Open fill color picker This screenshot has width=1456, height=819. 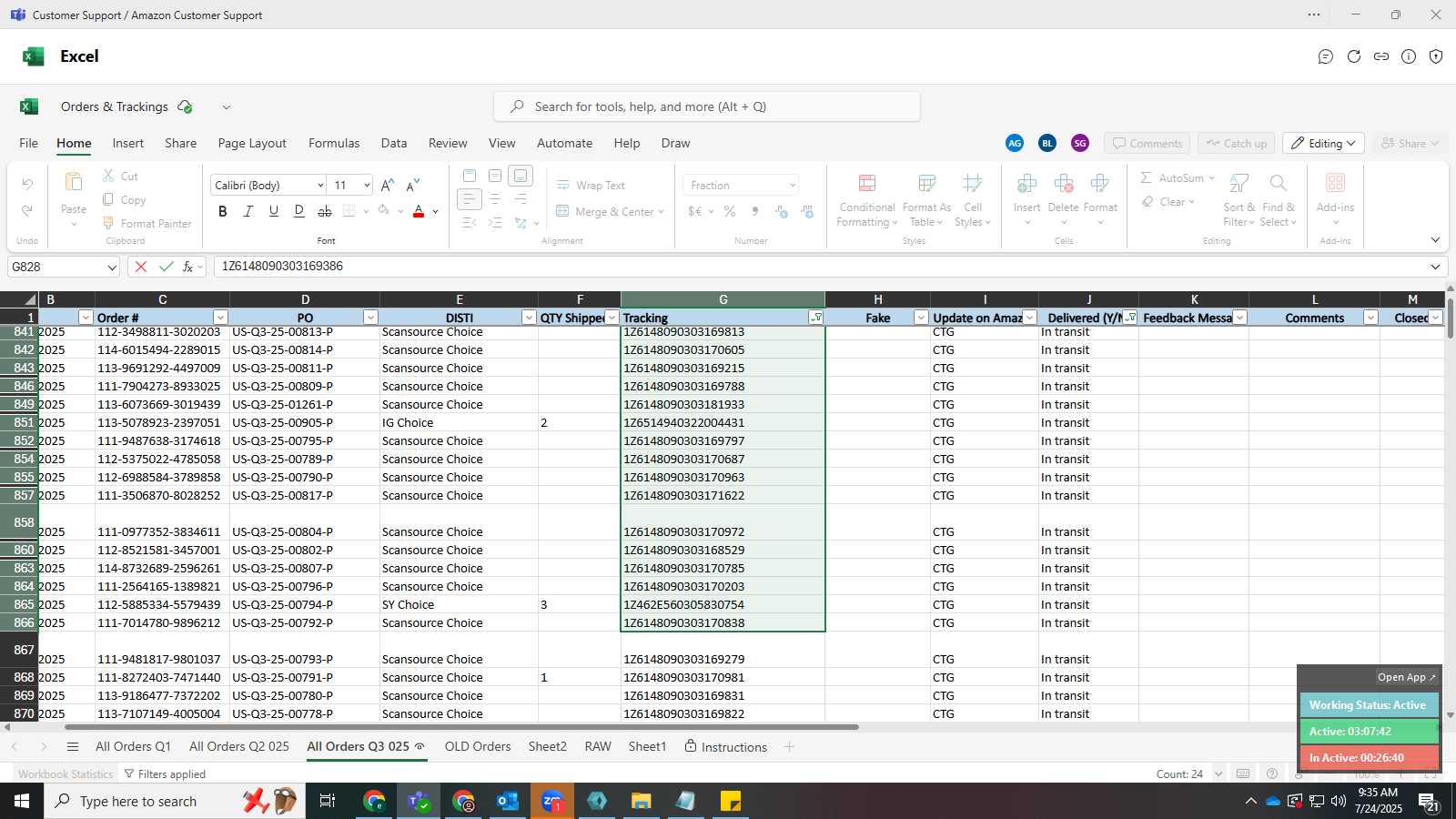384,211
